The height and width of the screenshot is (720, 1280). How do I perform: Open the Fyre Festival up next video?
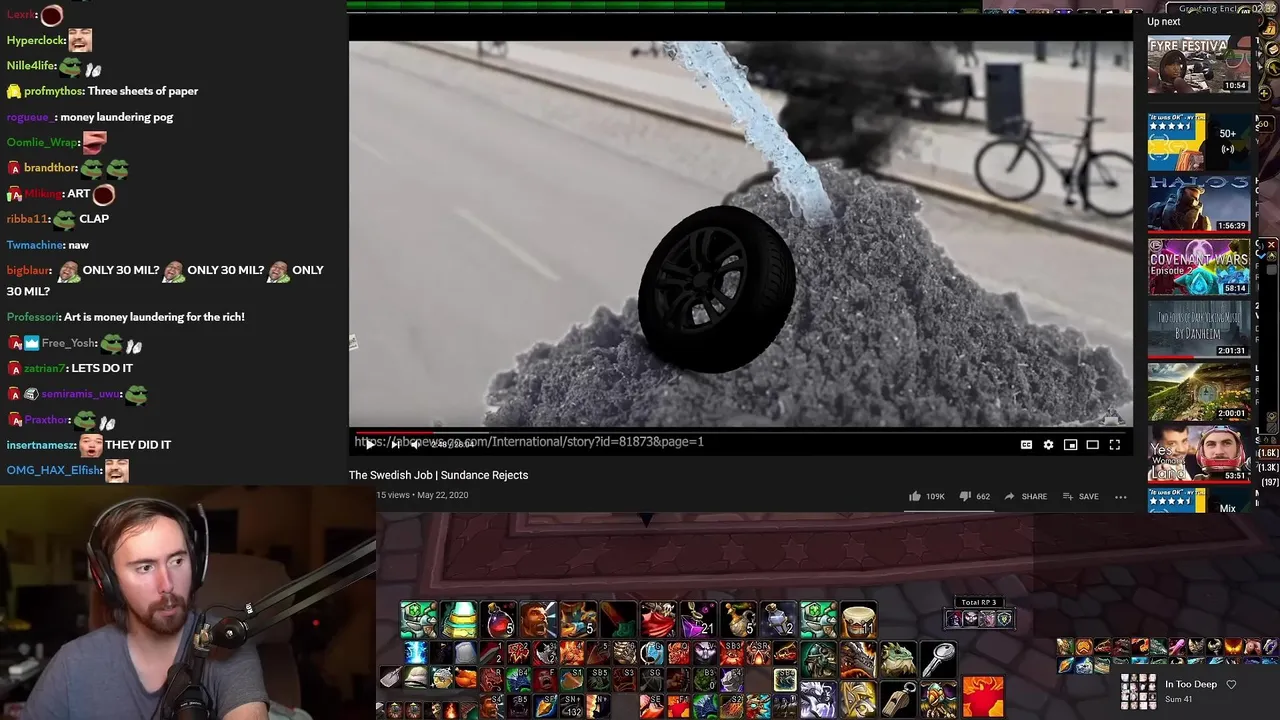[1198, 65]
